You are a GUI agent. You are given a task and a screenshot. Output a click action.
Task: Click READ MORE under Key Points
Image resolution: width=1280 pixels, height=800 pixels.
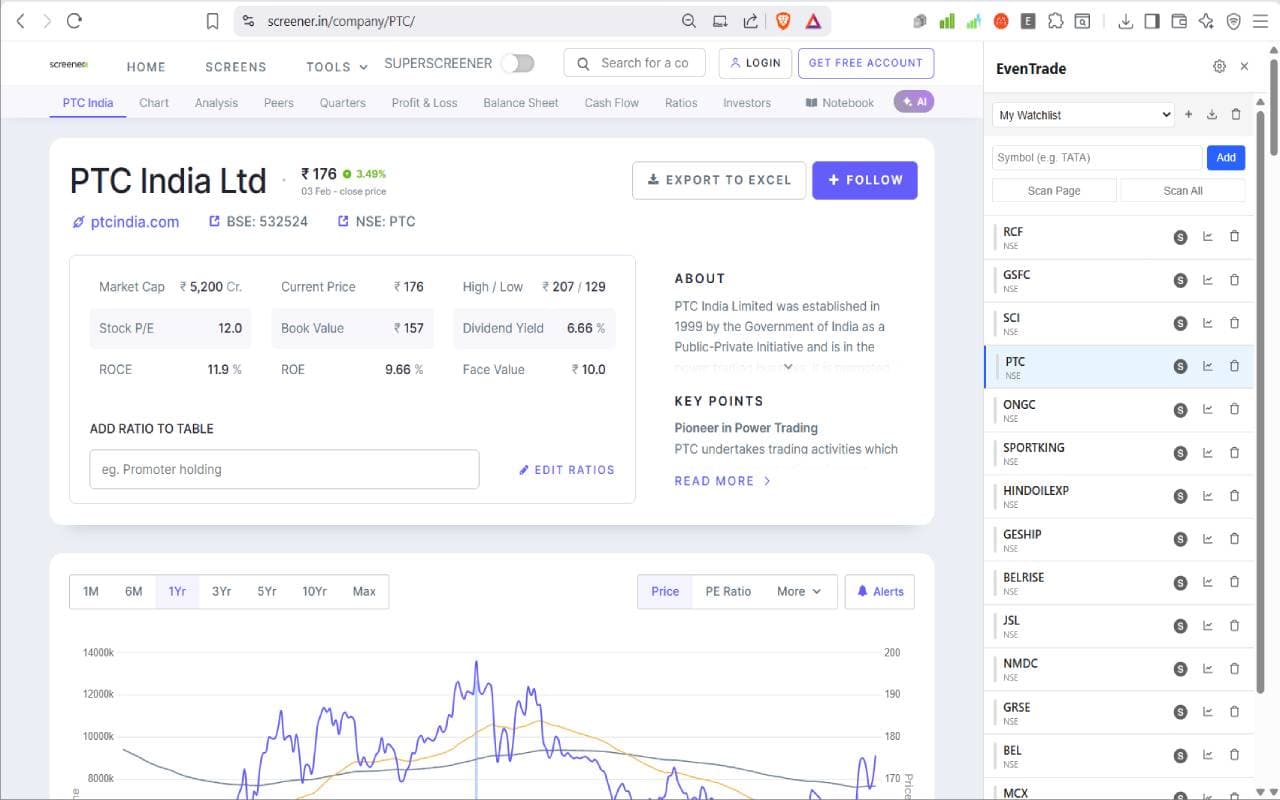click(722, 481)
